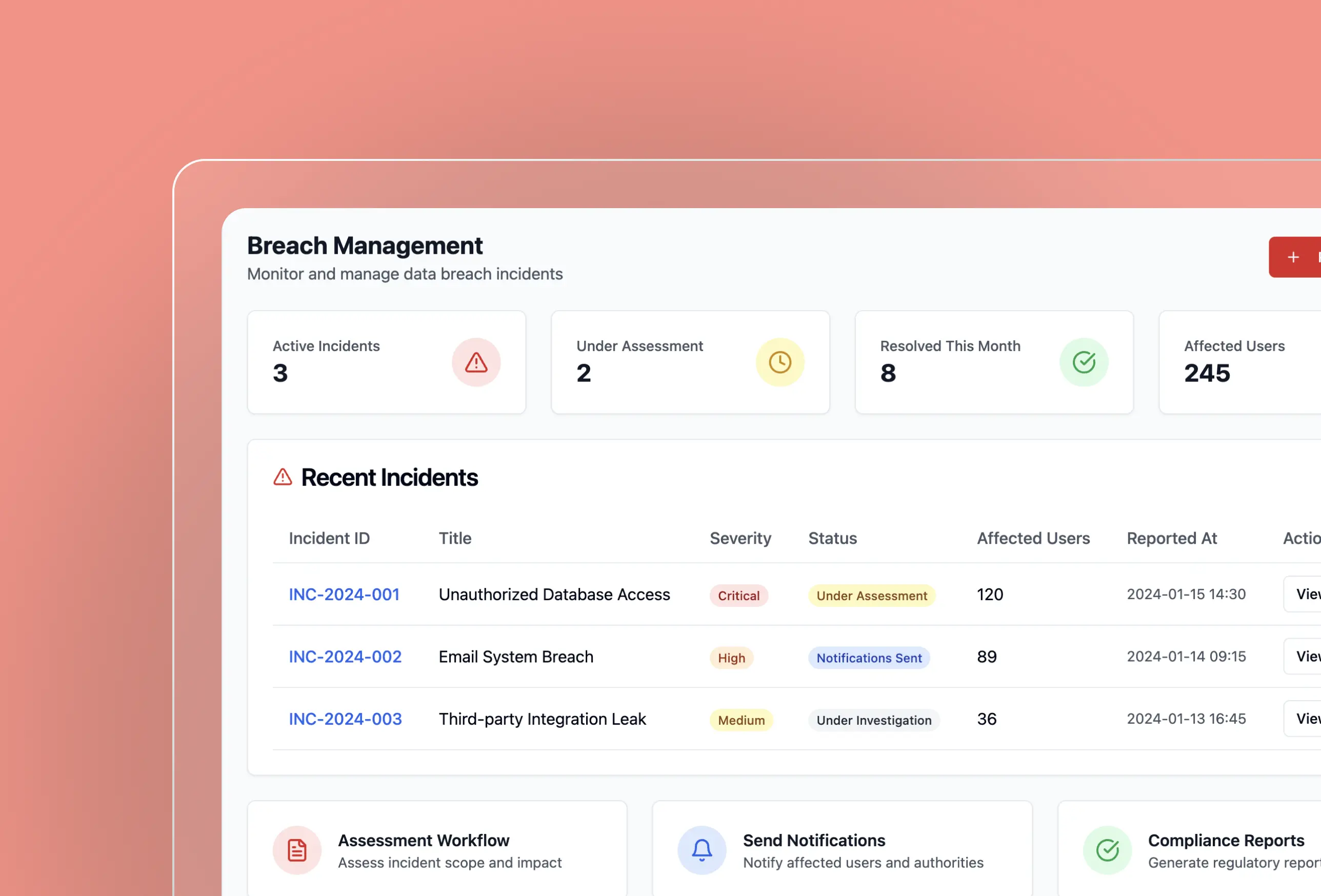This screenshot has width=1321, height=896.
Task: Open incident INC-2024-001 link
Action: [x=344, y=594]
